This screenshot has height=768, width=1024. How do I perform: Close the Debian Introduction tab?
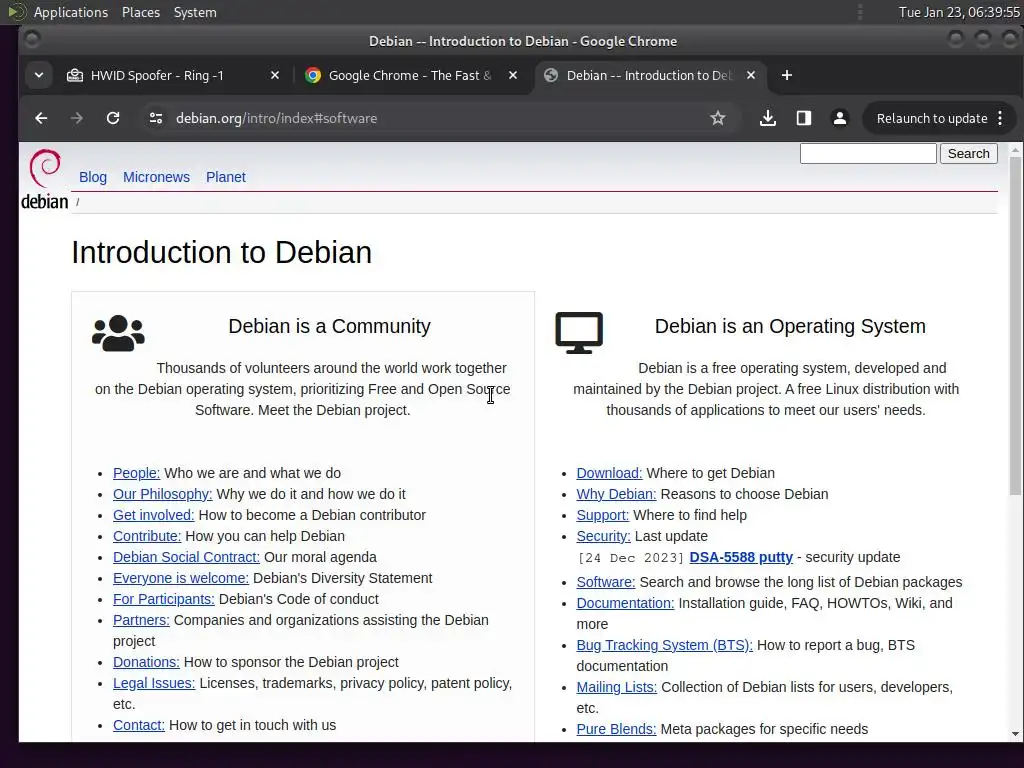pyautogui.click(x=751, y=76)
